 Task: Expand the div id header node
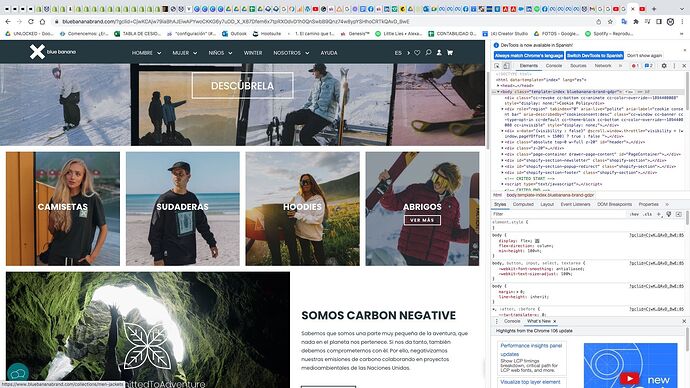tap(503, 142)
